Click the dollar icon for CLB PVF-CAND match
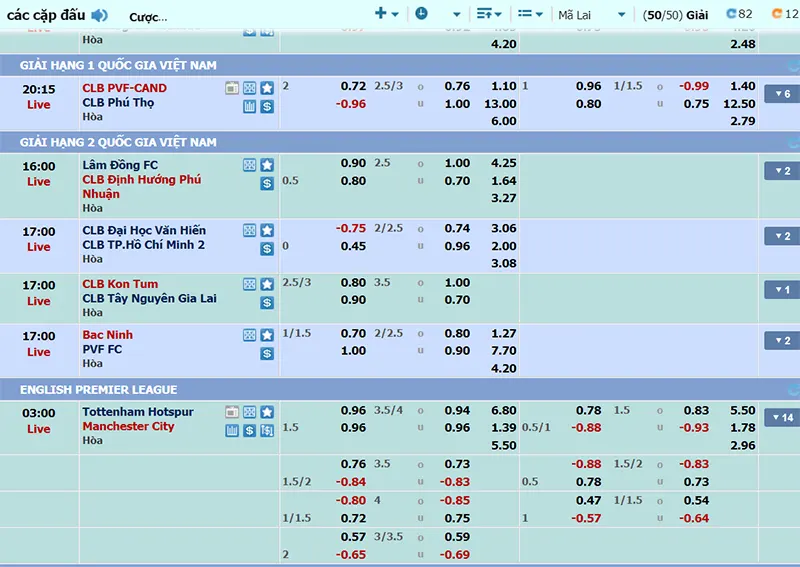Viewport: 800px width, 567px height. coord(267,106)
